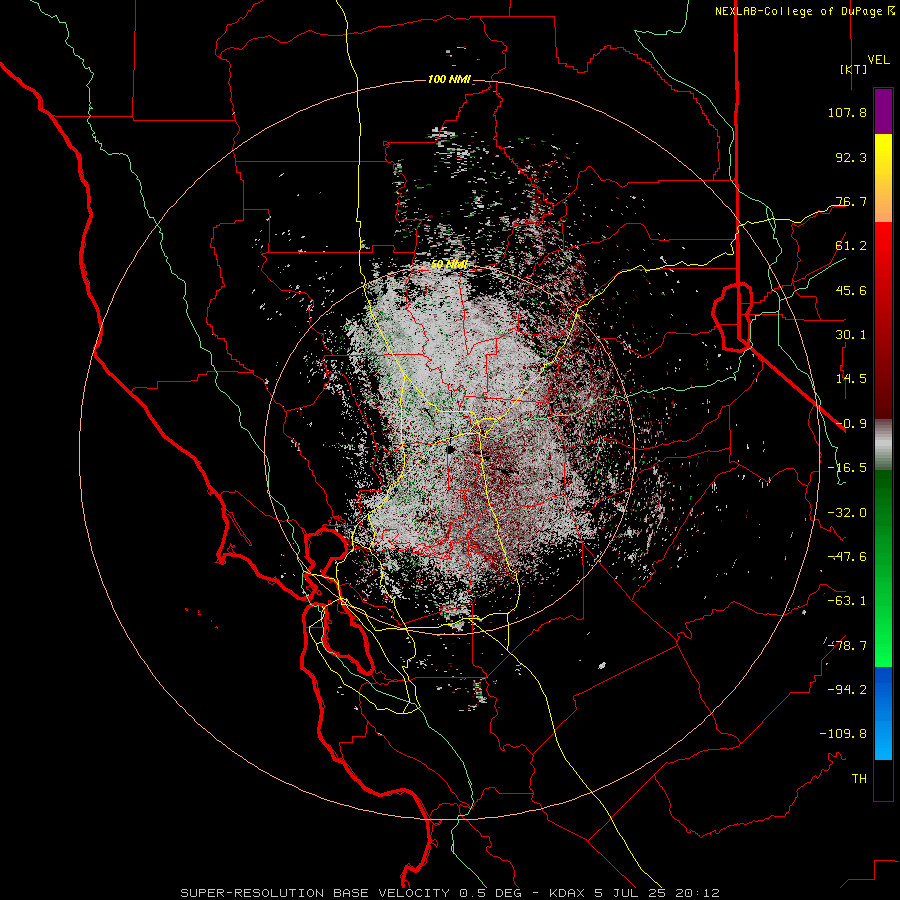Click the -47.6 velocity scale value
The height and width of the screenshot is (900, 900).
coord(847,557)
